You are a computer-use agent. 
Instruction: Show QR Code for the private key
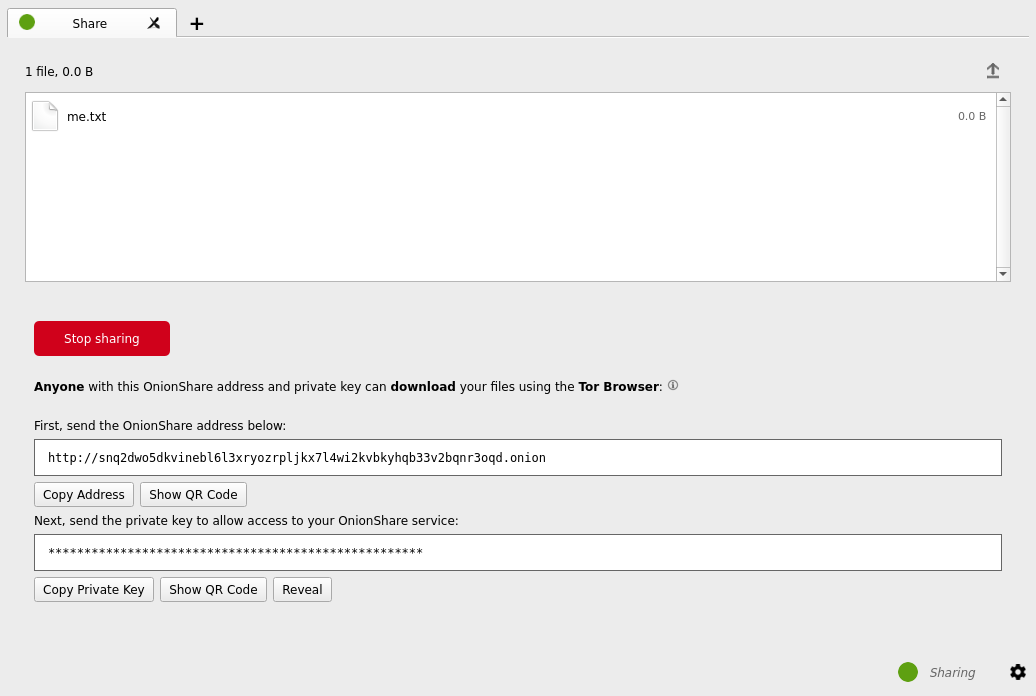[x=213, y=589]
